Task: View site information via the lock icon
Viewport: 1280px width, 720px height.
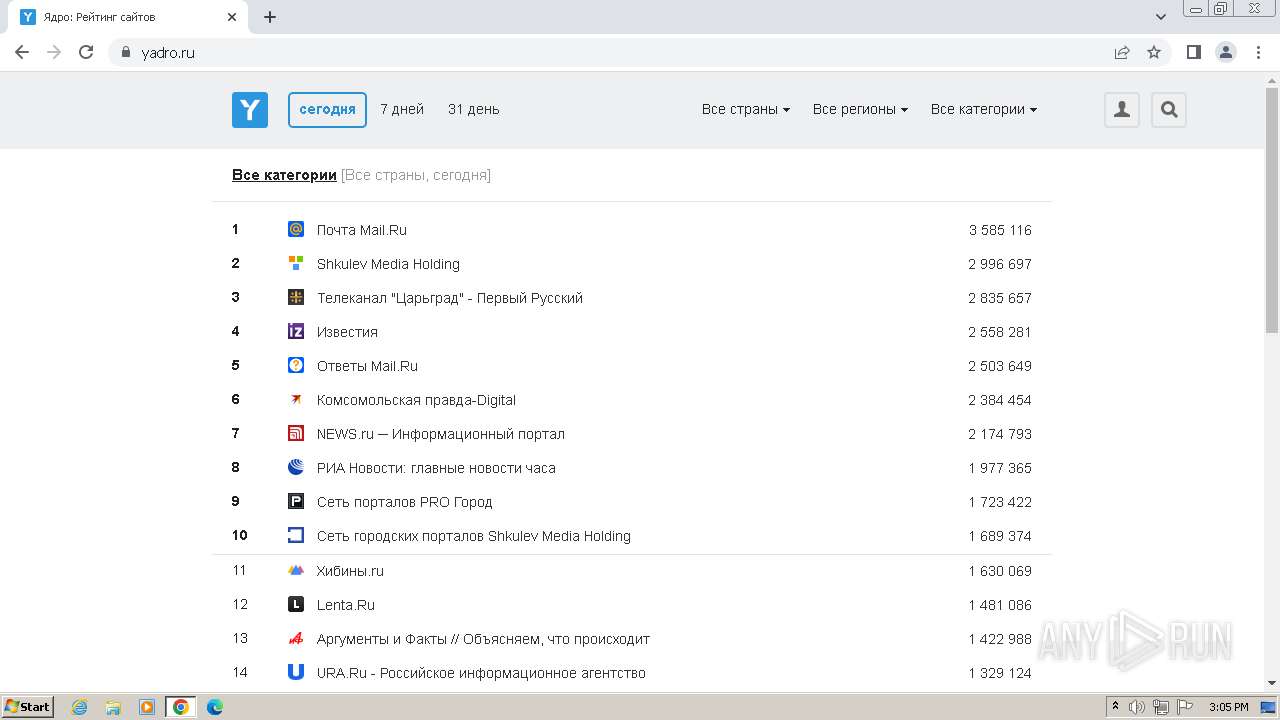Action: 125,52
